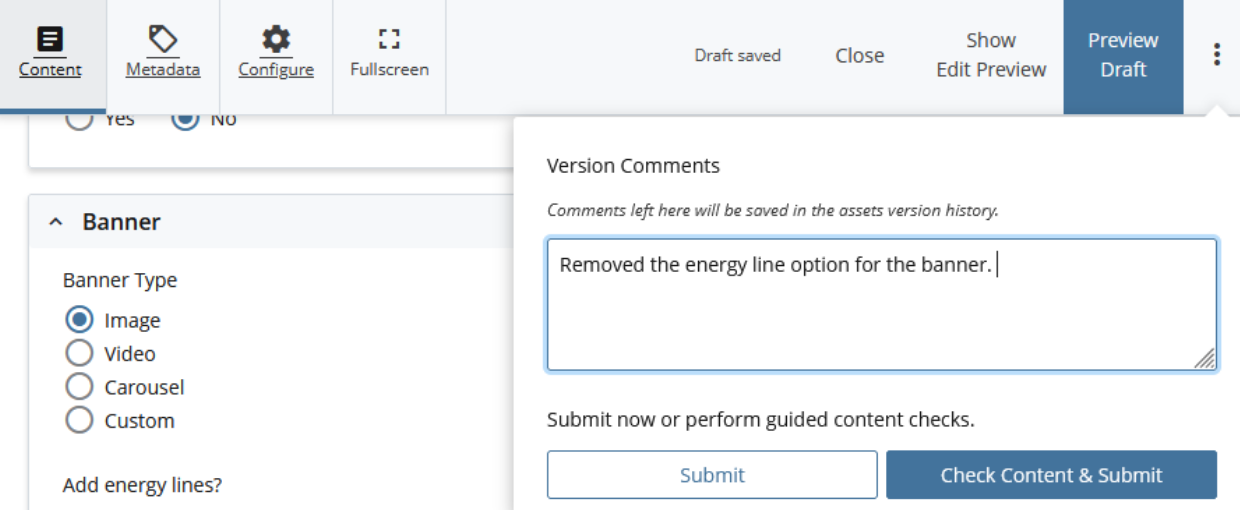Choose Carousel as banner type

pos(79,387)
